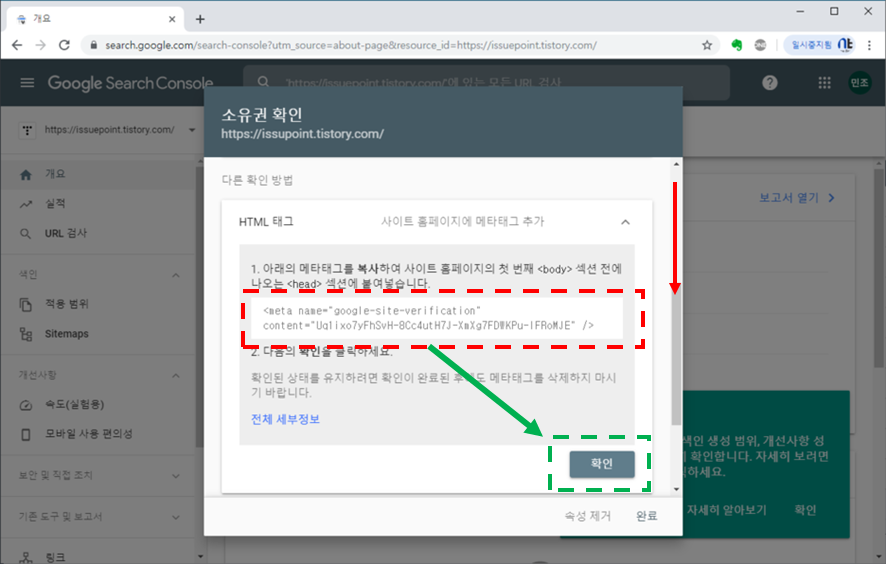Open URL 검사 in sidebar
886x564 pixels.
(98, 233)
